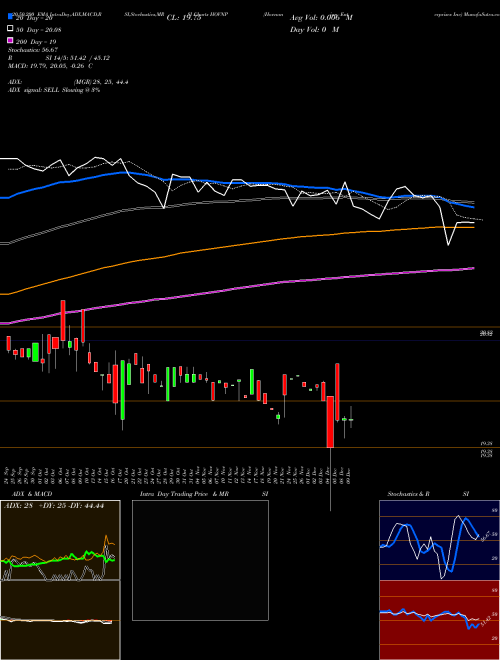Select the 'Avg Vol: 0.006 M' text
The height and width of the screenshot is (660, 500).
pyautogui.click(x=321, y=18)
